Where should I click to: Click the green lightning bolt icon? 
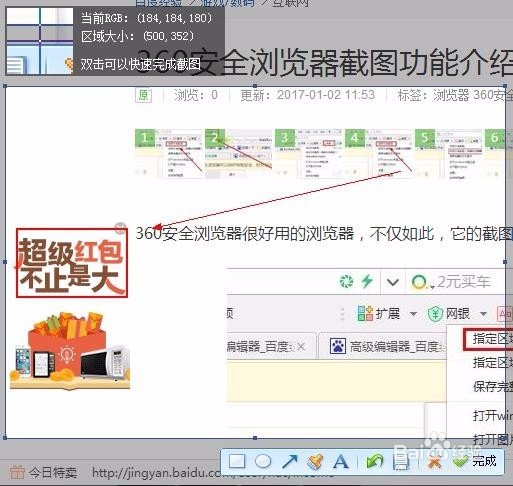(367, 281)
